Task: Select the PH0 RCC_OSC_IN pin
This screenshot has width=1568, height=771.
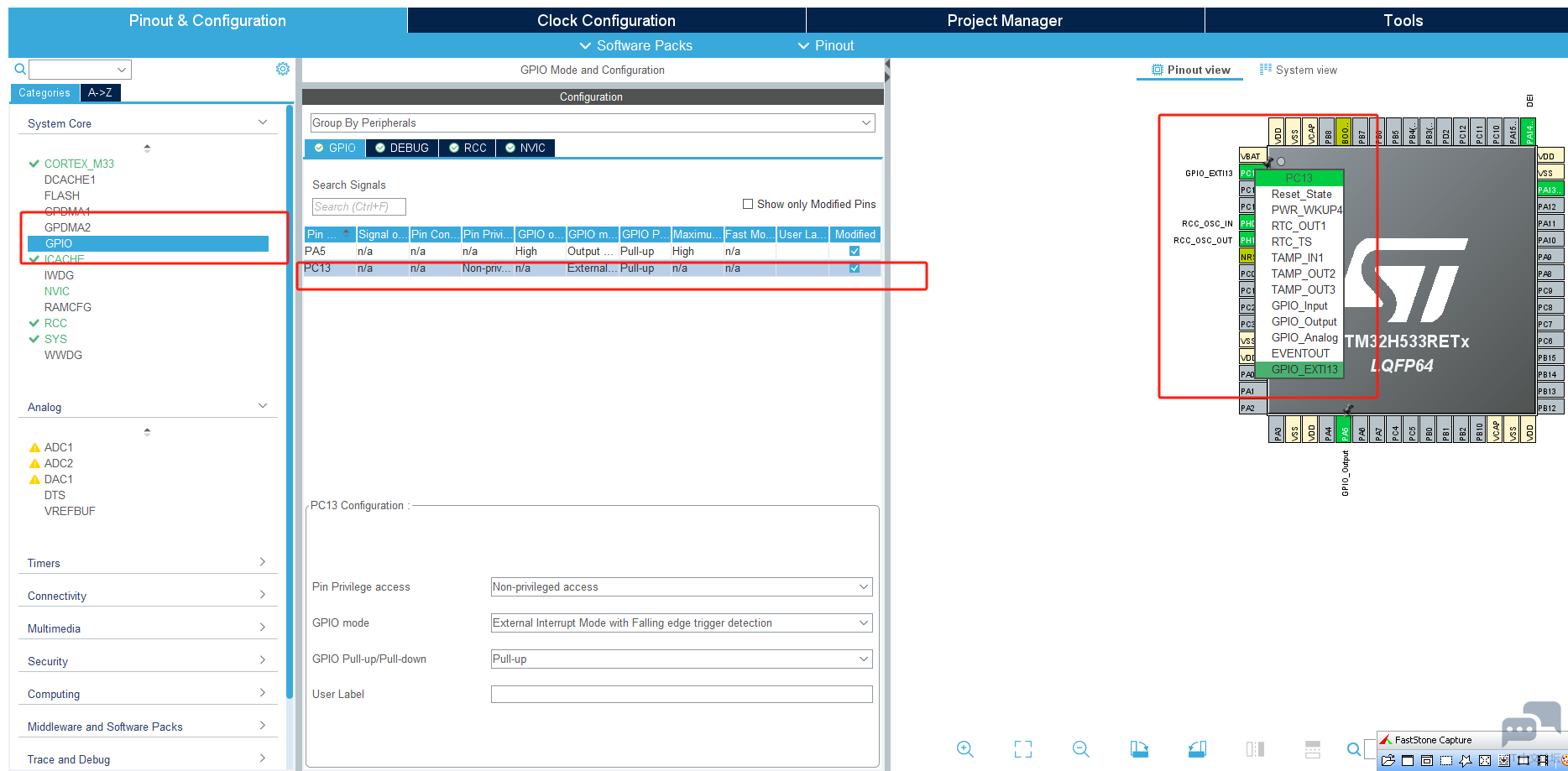Action: [1247, 223]
